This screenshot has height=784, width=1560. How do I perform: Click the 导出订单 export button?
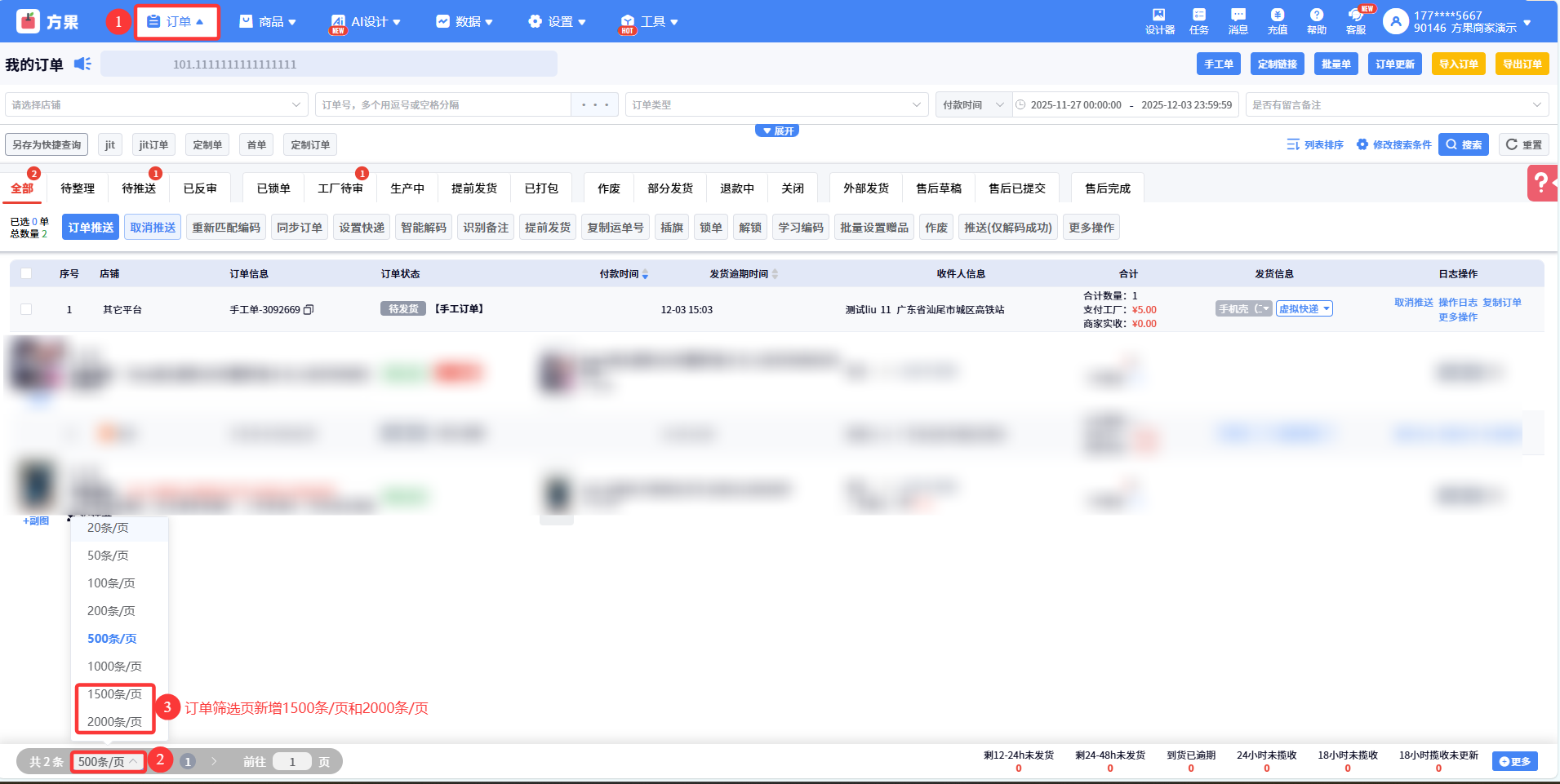click(x=1522, y=64)
